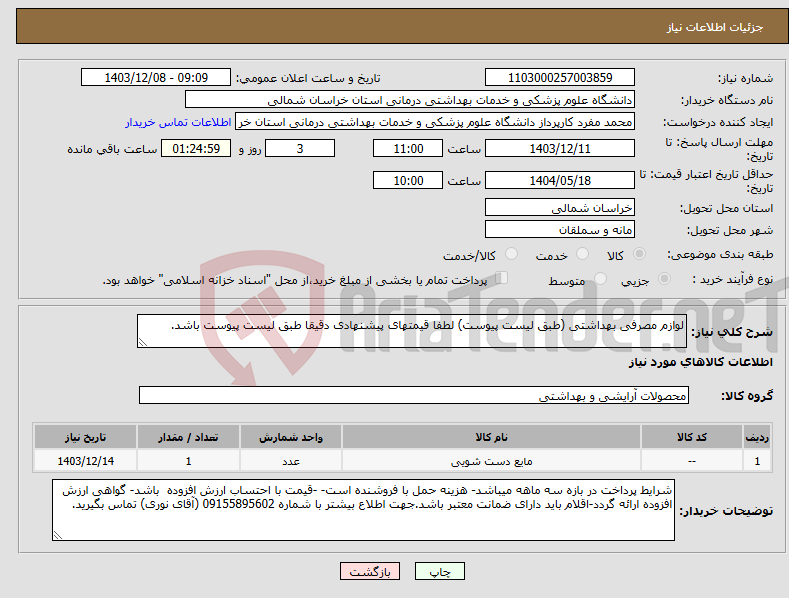Click the price validity time 10:00

coord(408,180)
